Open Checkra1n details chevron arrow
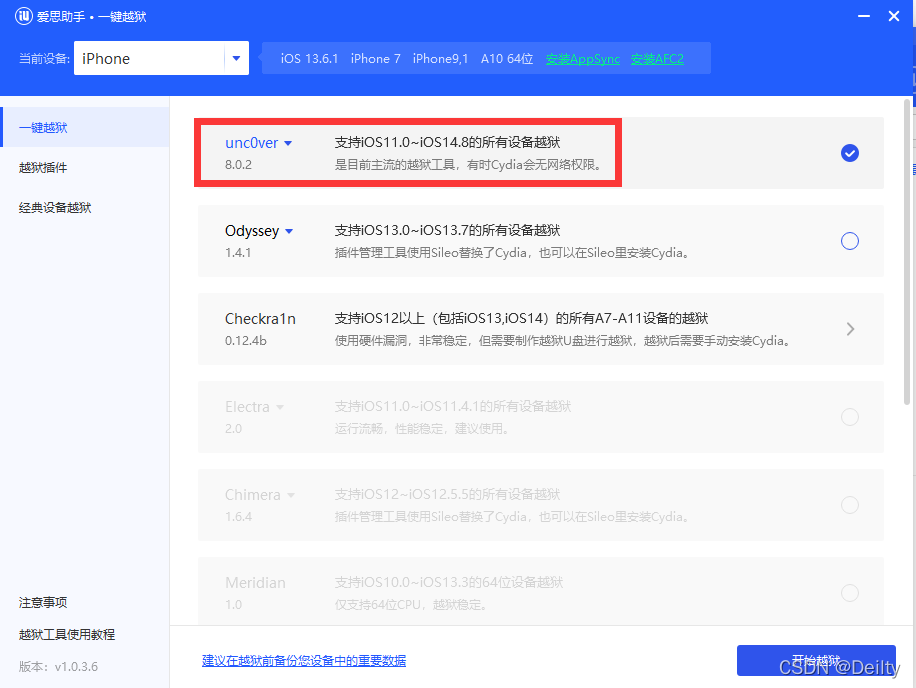The width and height of the screenshot is (916, 688). [x=851, y=329]
